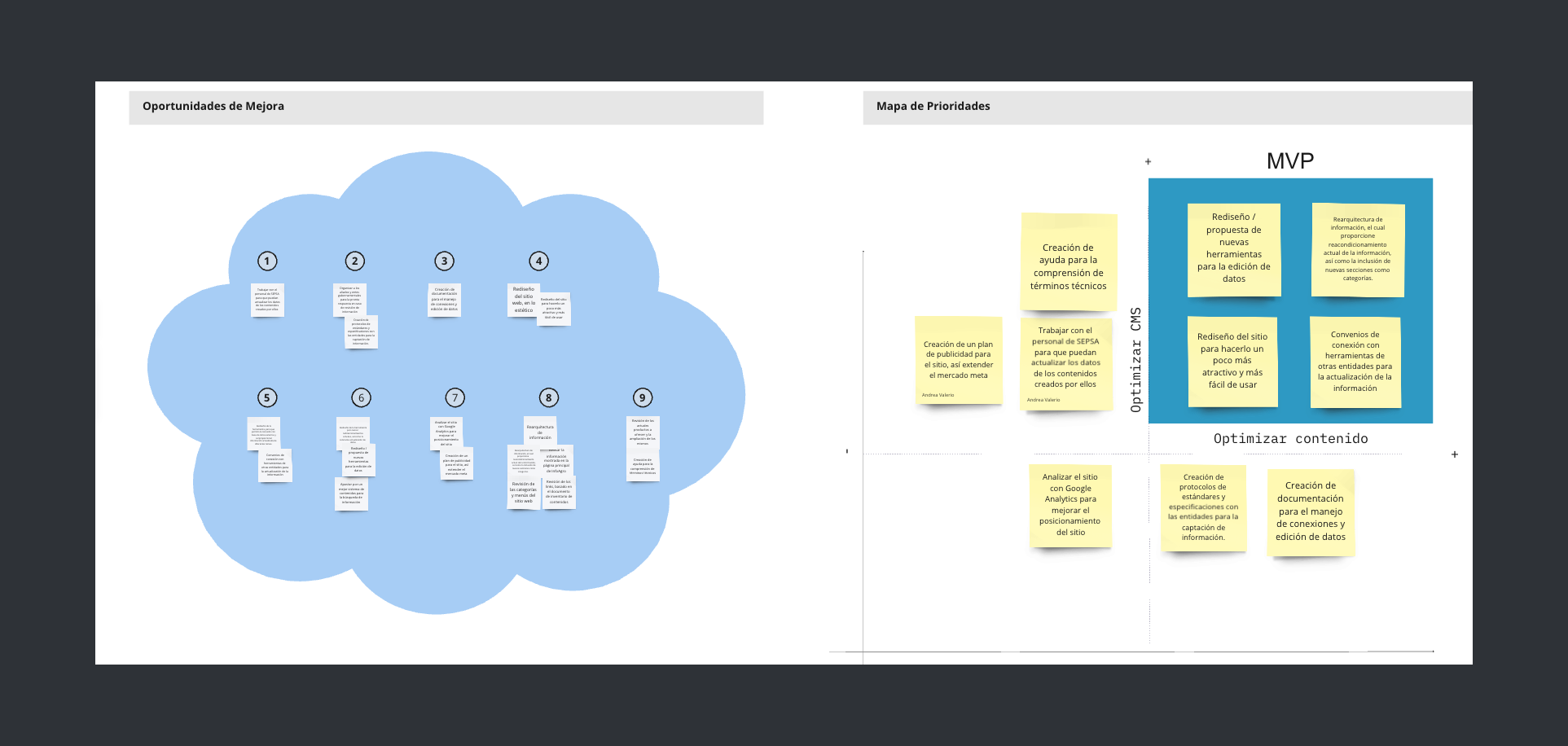Click the number 5 circle marker
Image resolution: width=1568 pixels, height=746 pixels.
pos(266,397)
